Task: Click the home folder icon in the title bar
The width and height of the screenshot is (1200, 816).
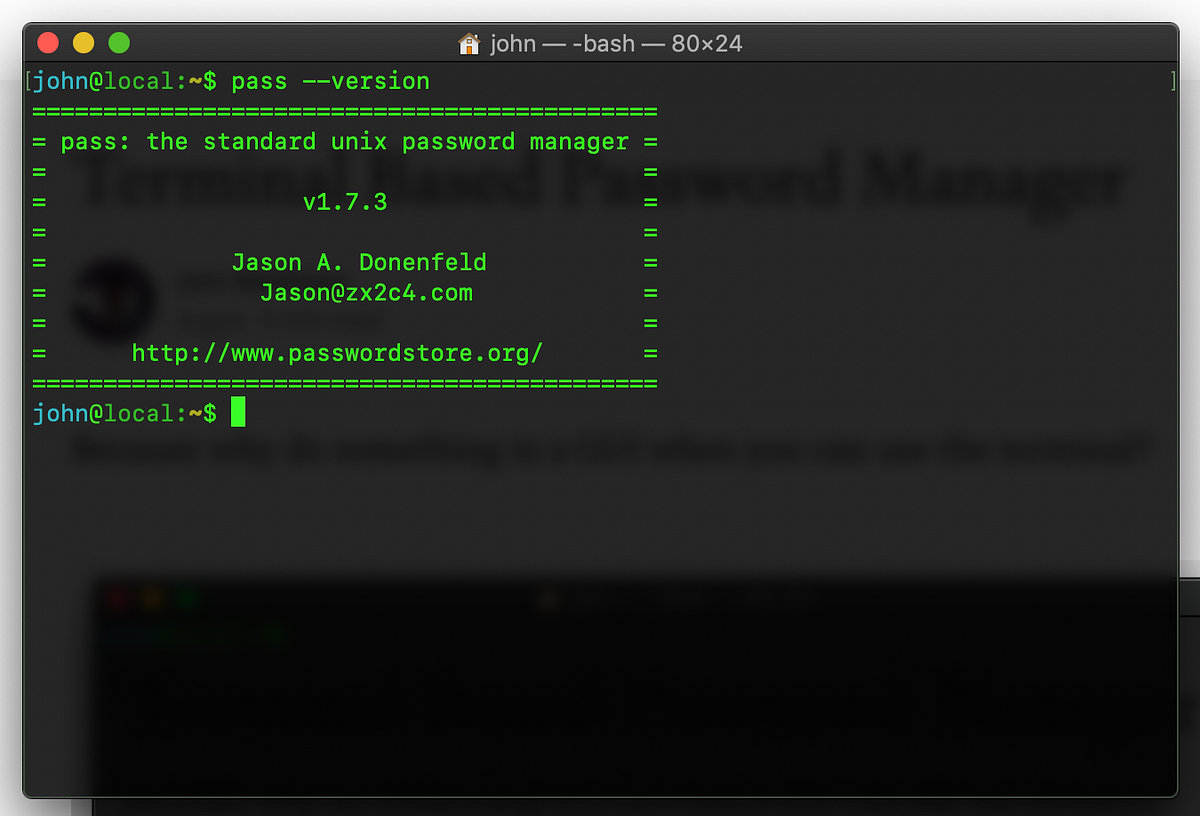Action: [468, 43]
